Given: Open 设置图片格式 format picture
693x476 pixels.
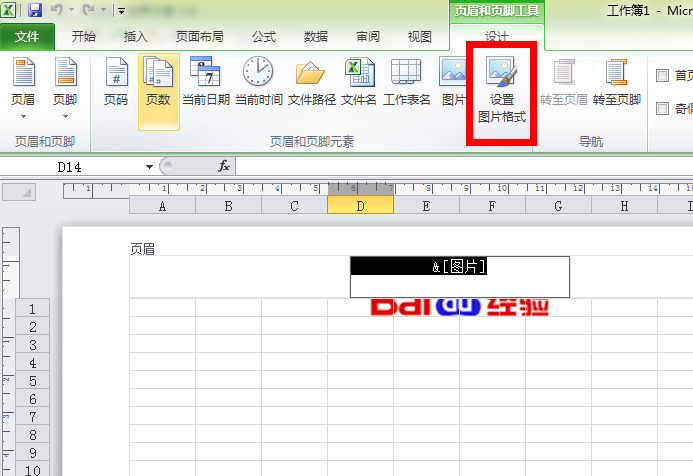Looking at the screenshot, I should point(502,91).
